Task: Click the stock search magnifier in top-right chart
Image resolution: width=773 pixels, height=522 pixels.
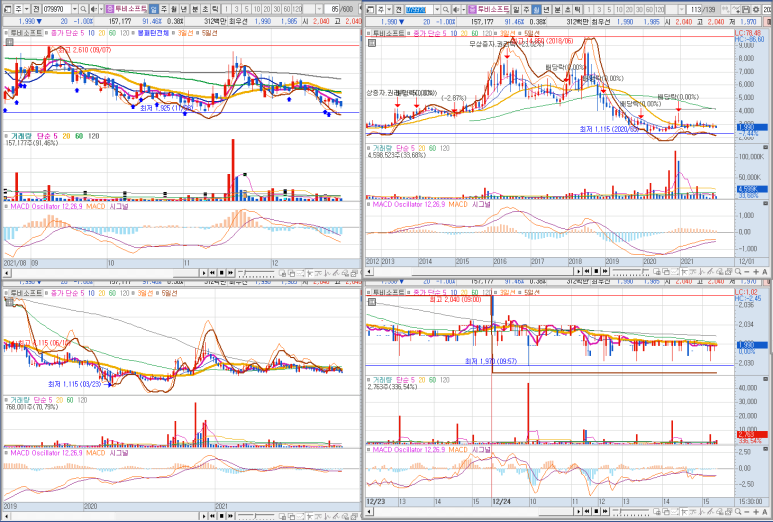Action: point(446,9)
